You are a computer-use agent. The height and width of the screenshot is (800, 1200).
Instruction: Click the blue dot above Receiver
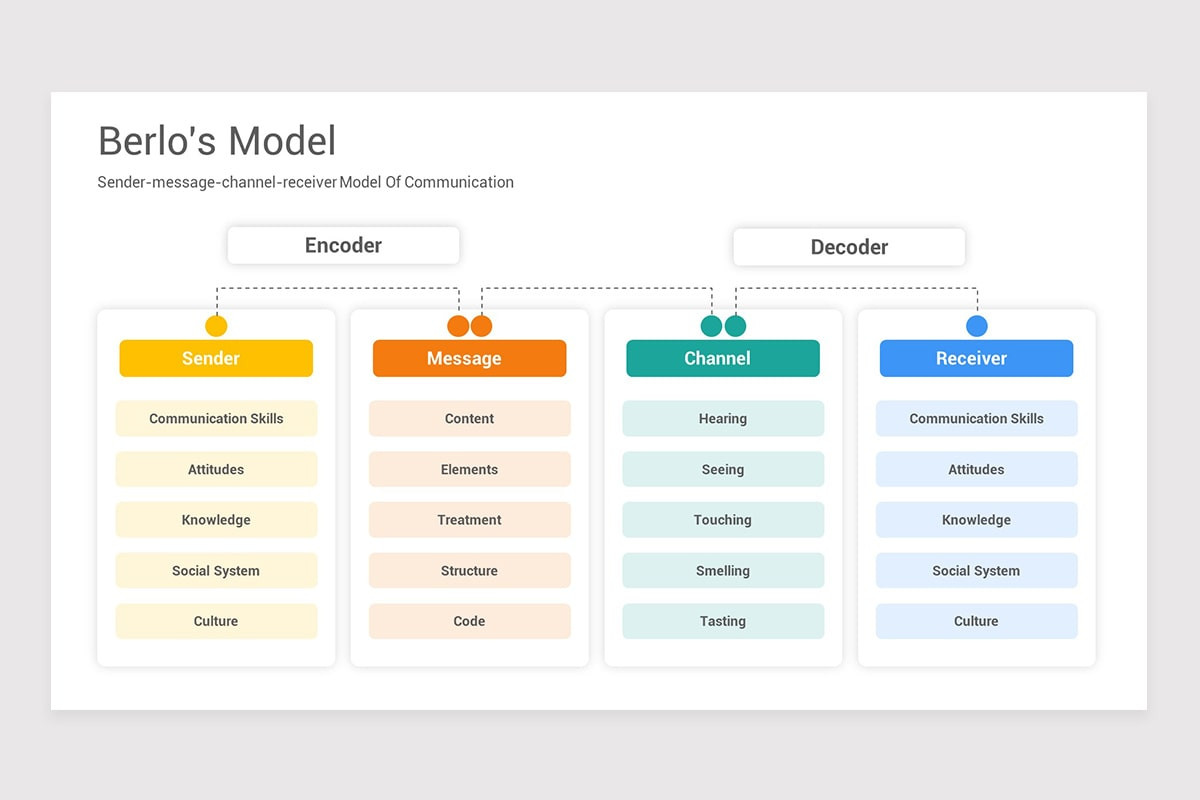click(977, 326)
